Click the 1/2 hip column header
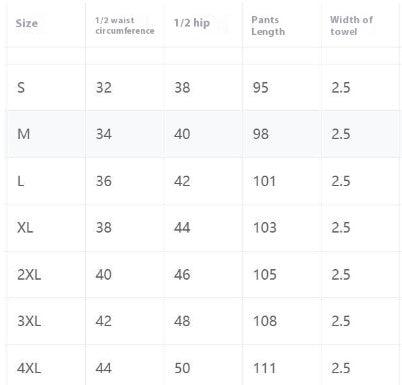This screenshot has height=385, width=402. tap(192, 23)
